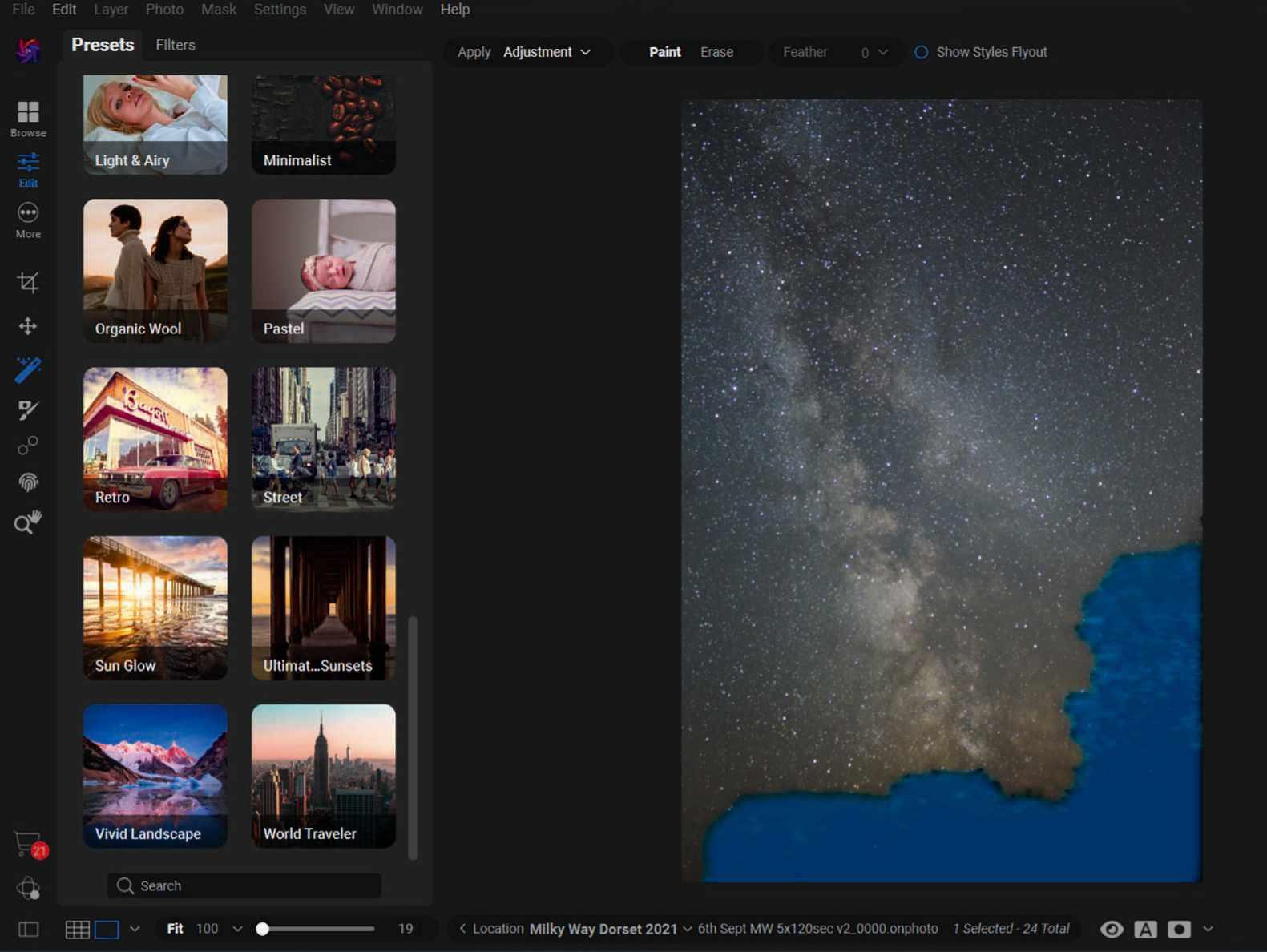Open the shopping cart with 21 badge

[30, 845]
